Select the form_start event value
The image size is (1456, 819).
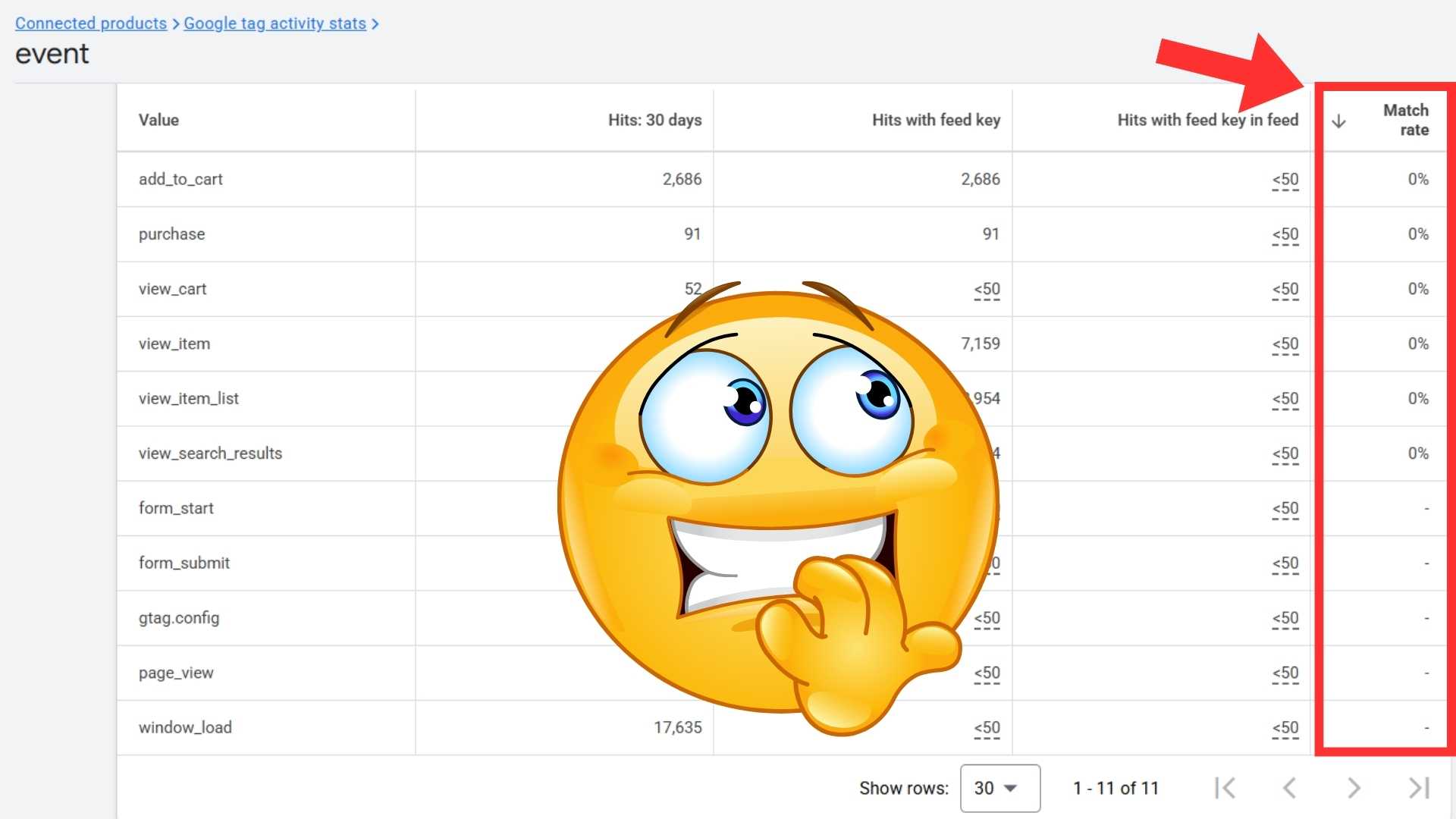[176, 508]
